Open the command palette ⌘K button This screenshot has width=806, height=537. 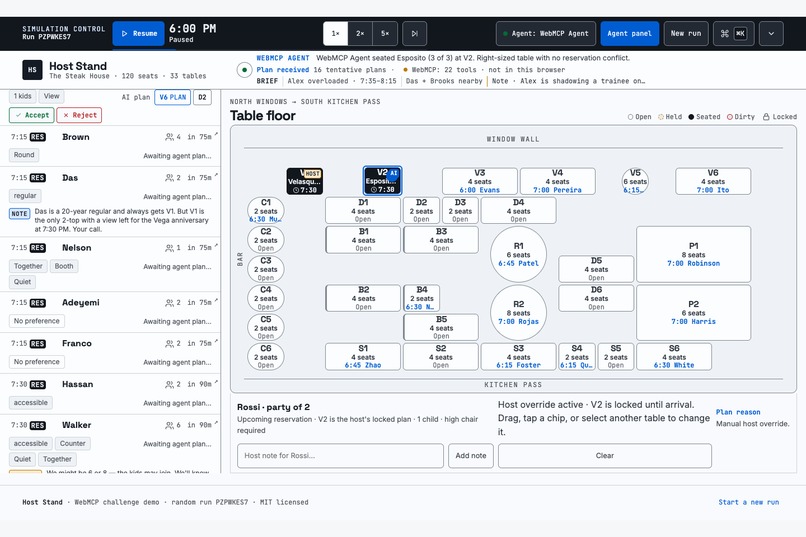pos(733,33)
